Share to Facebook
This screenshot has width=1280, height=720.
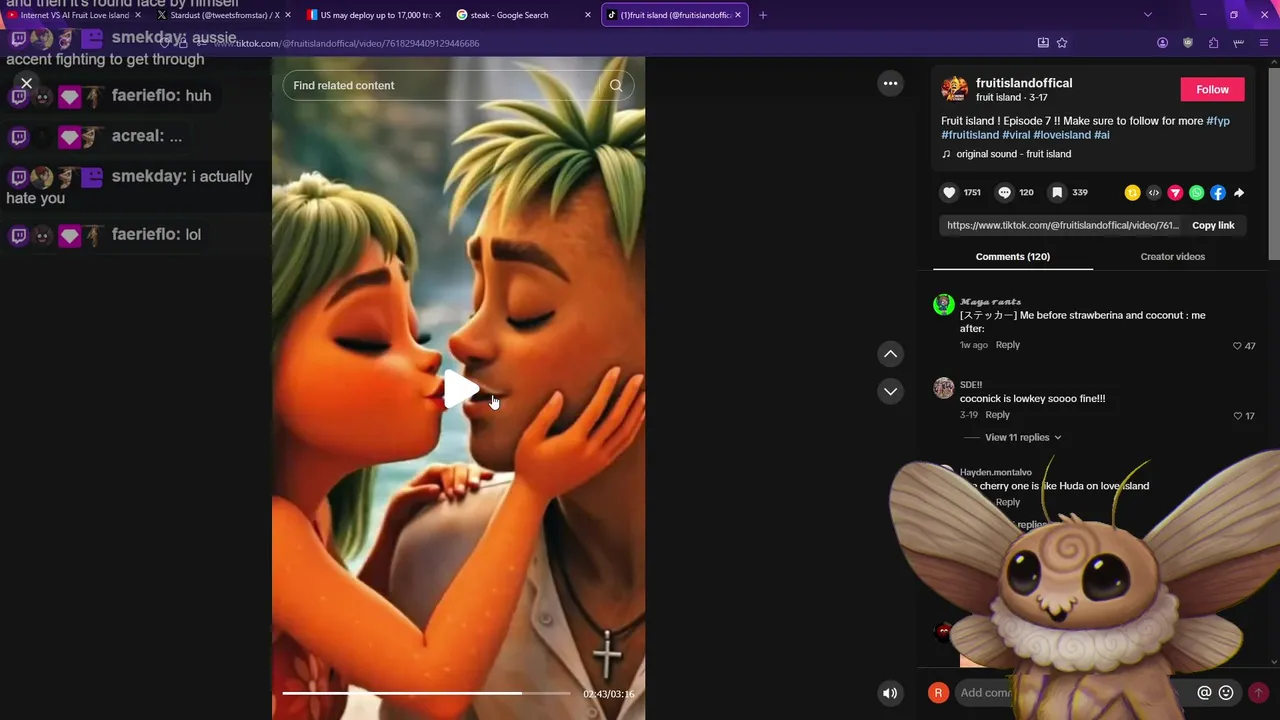coord(1217,193)
